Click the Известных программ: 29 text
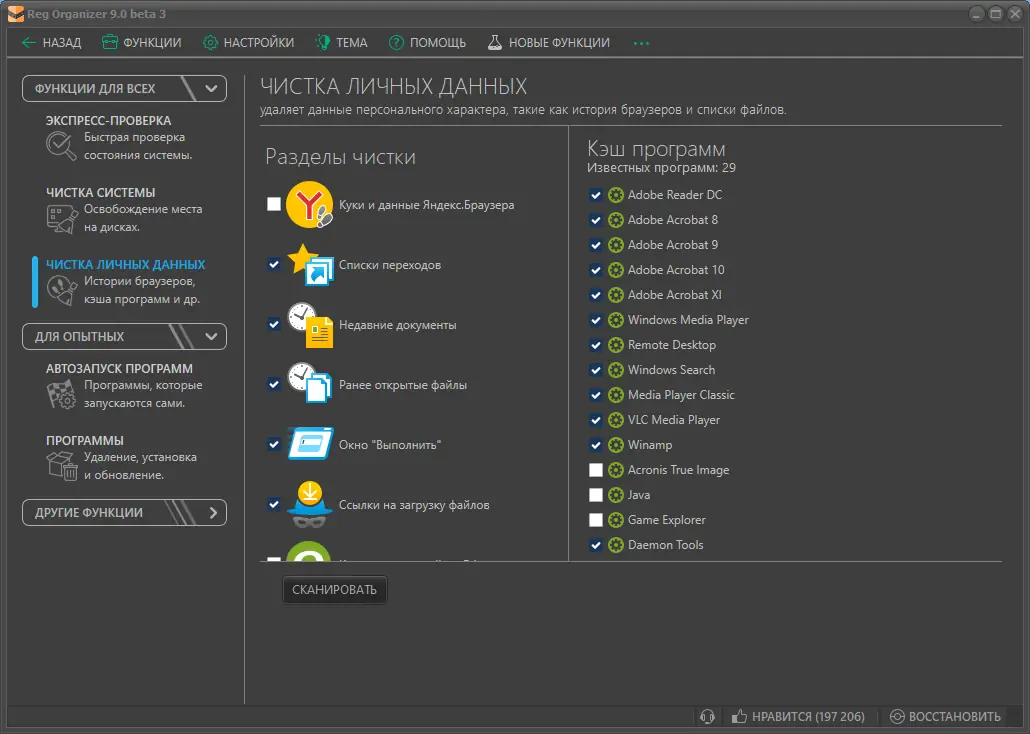Viewport: 1030px width, 734px height. tap(661, 168)
